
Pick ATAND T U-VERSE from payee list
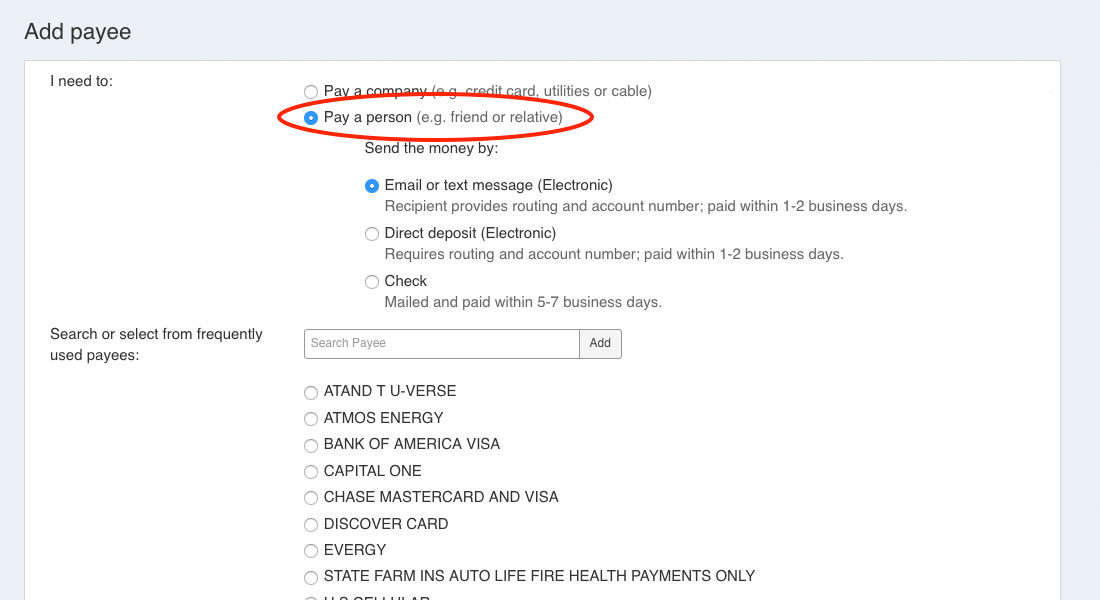click(311, 392)
